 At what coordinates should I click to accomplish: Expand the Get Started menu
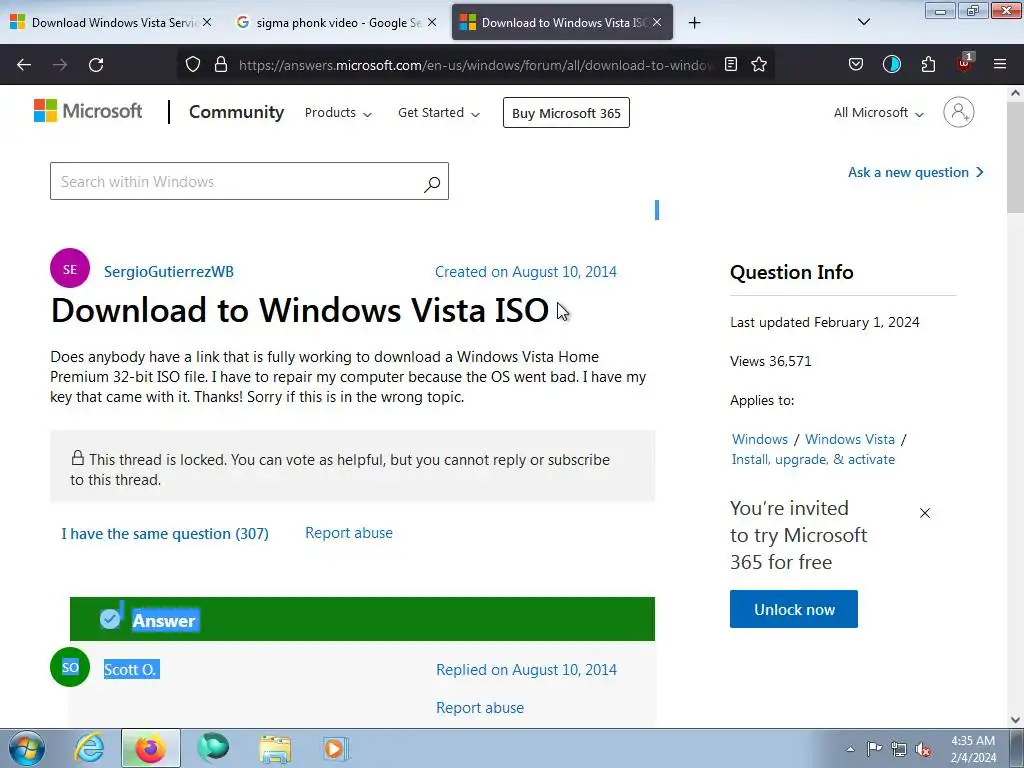[x=439, y=113]
